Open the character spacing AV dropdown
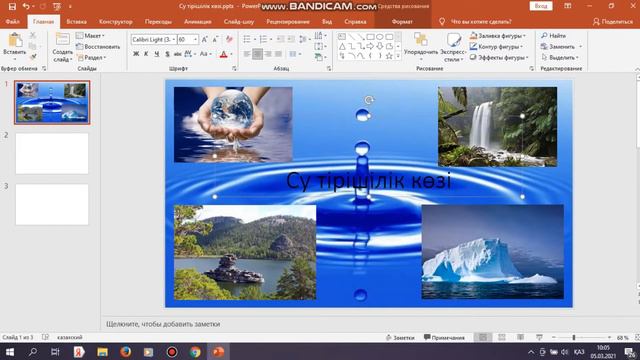 [x=190, y=54]
